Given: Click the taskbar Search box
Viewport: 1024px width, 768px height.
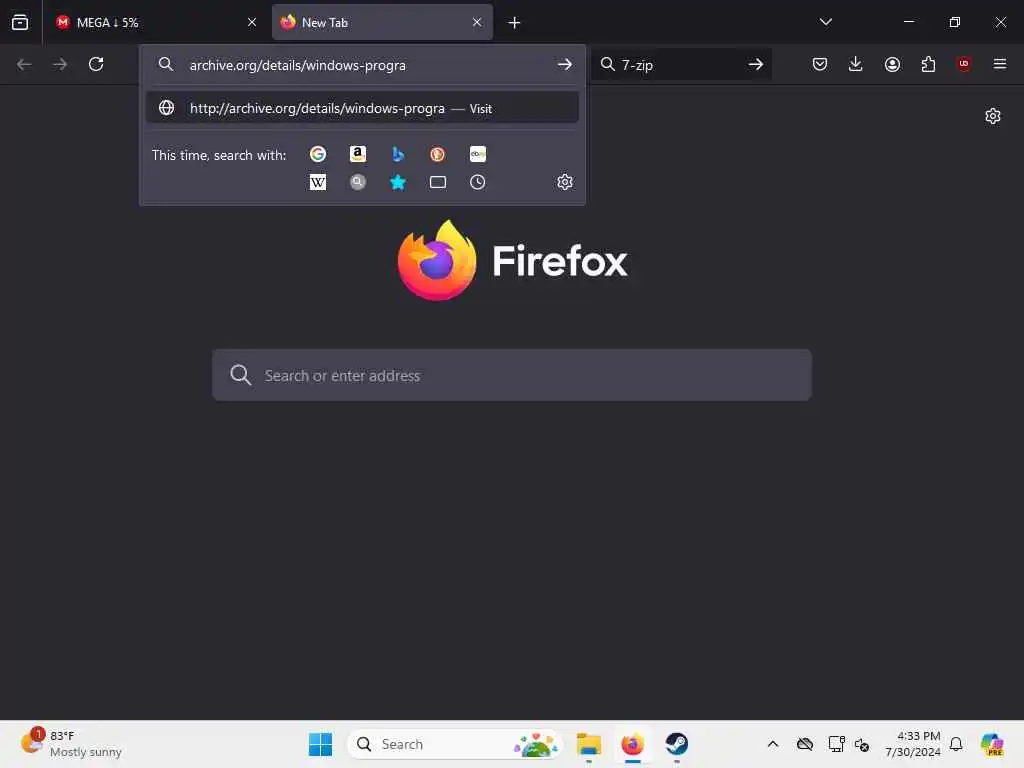Looking at the screenshot, I should 455,744.
